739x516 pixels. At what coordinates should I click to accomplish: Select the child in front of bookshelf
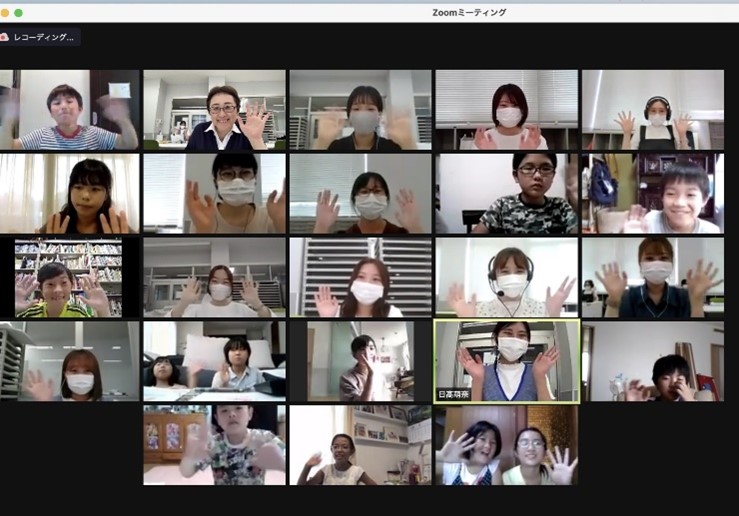pos(69,277)
